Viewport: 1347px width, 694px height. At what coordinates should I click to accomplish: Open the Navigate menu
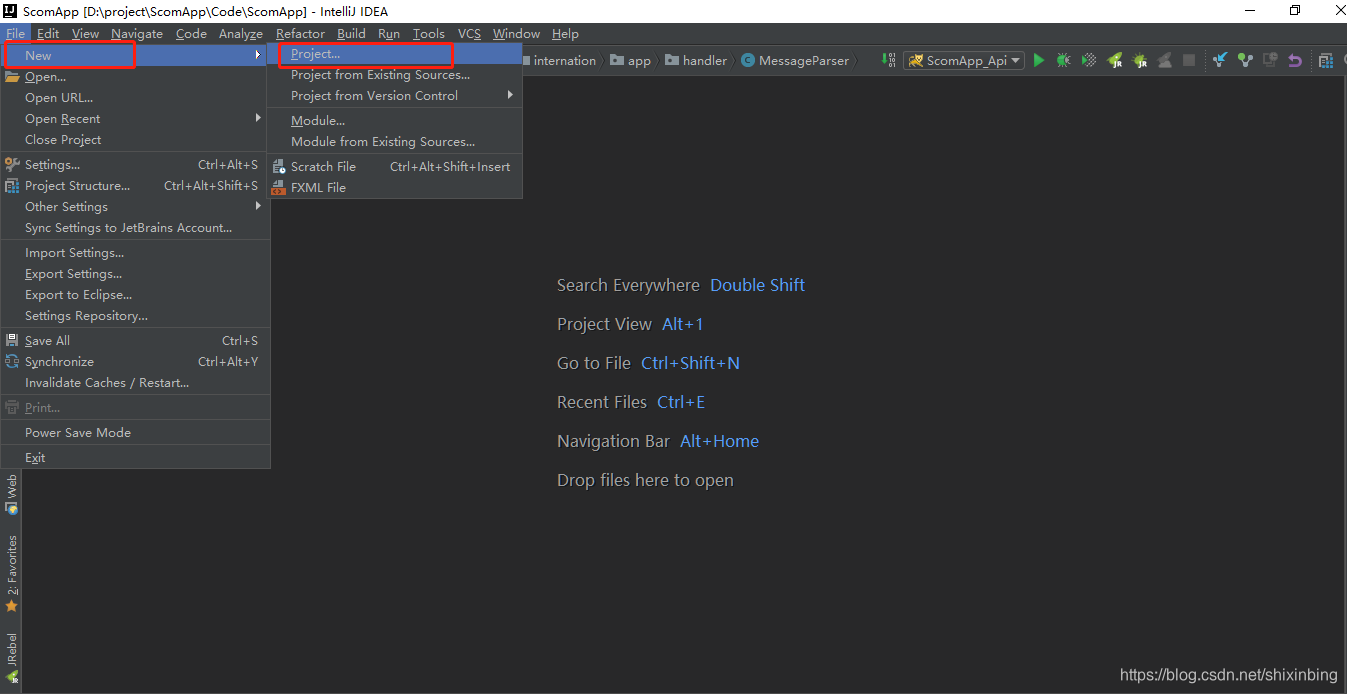(137, 33)
